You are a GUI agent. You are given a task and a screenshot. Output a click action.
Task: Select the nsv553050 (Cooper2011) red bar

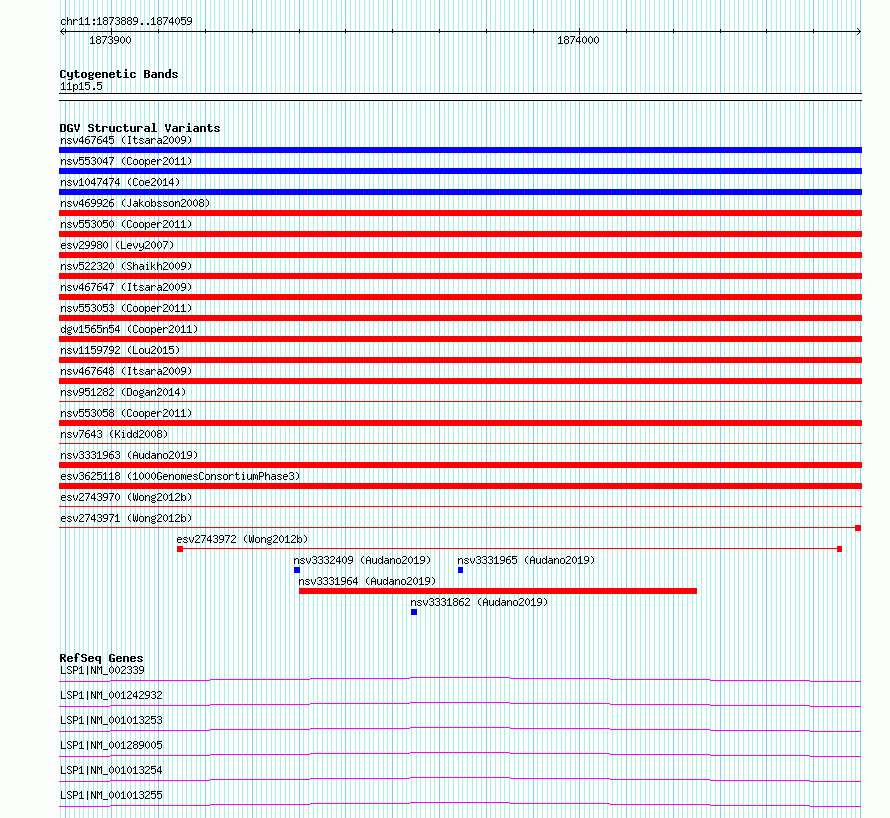(460, 234)
